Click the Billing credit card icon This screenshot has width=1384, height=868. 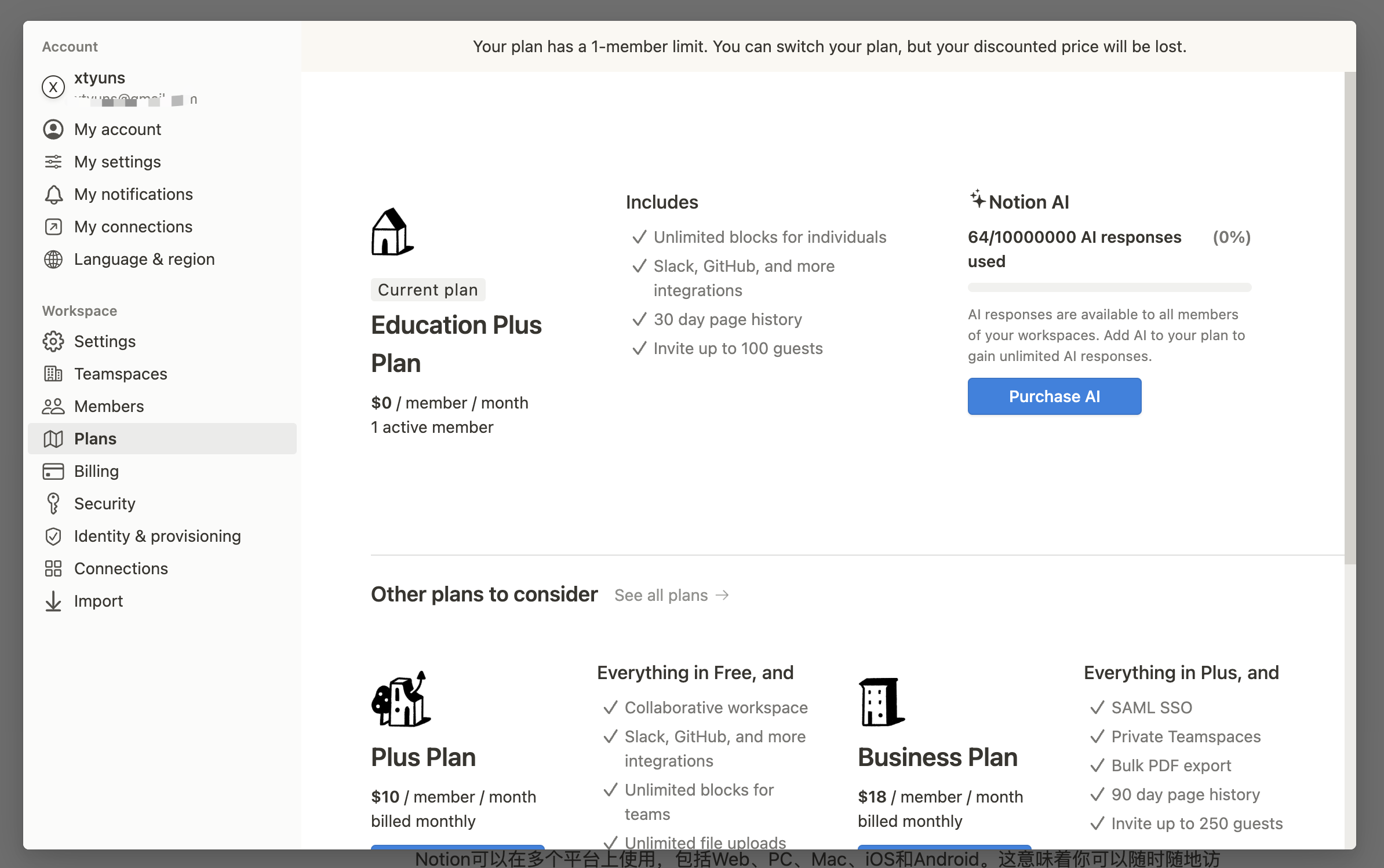[53, 471]
